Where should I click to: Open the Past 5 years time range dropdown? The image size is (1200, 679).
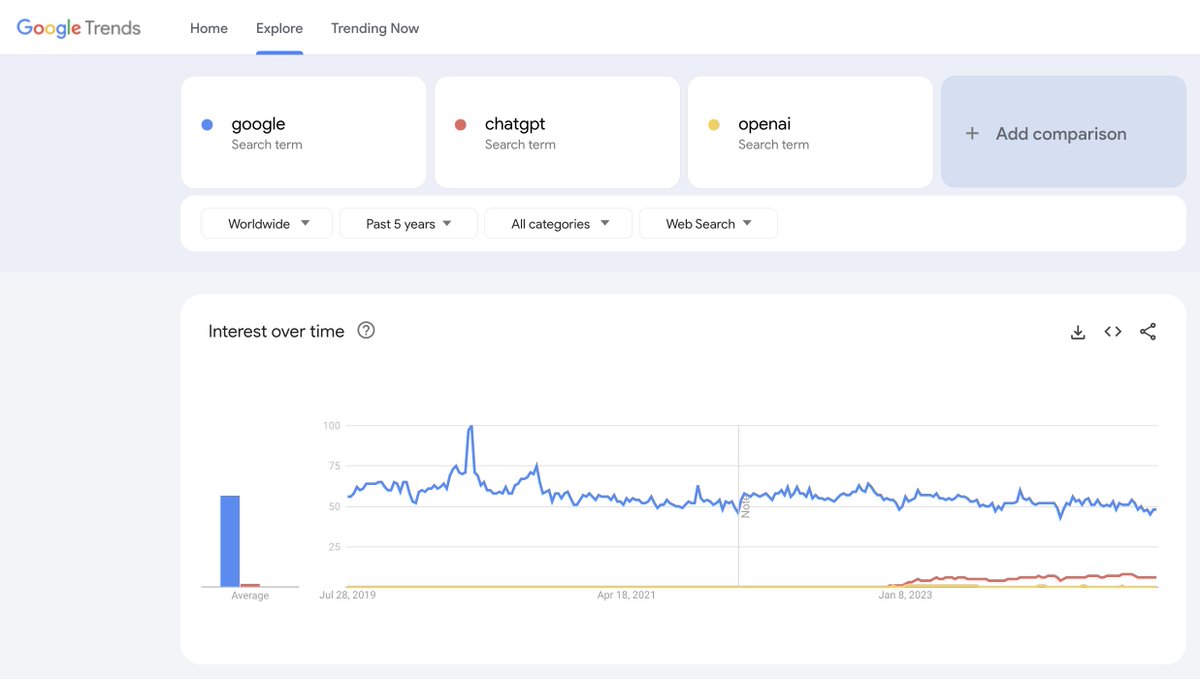pos(408,223)
